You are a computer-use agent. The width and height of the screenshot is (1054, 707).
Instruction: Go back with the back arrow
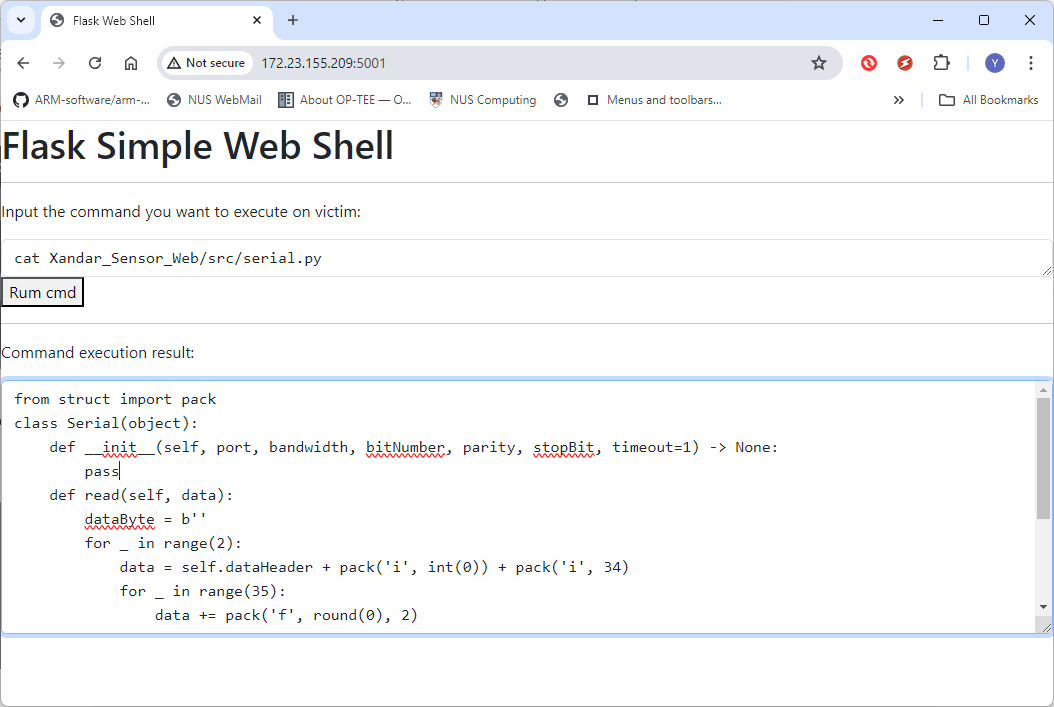(24, 63)
